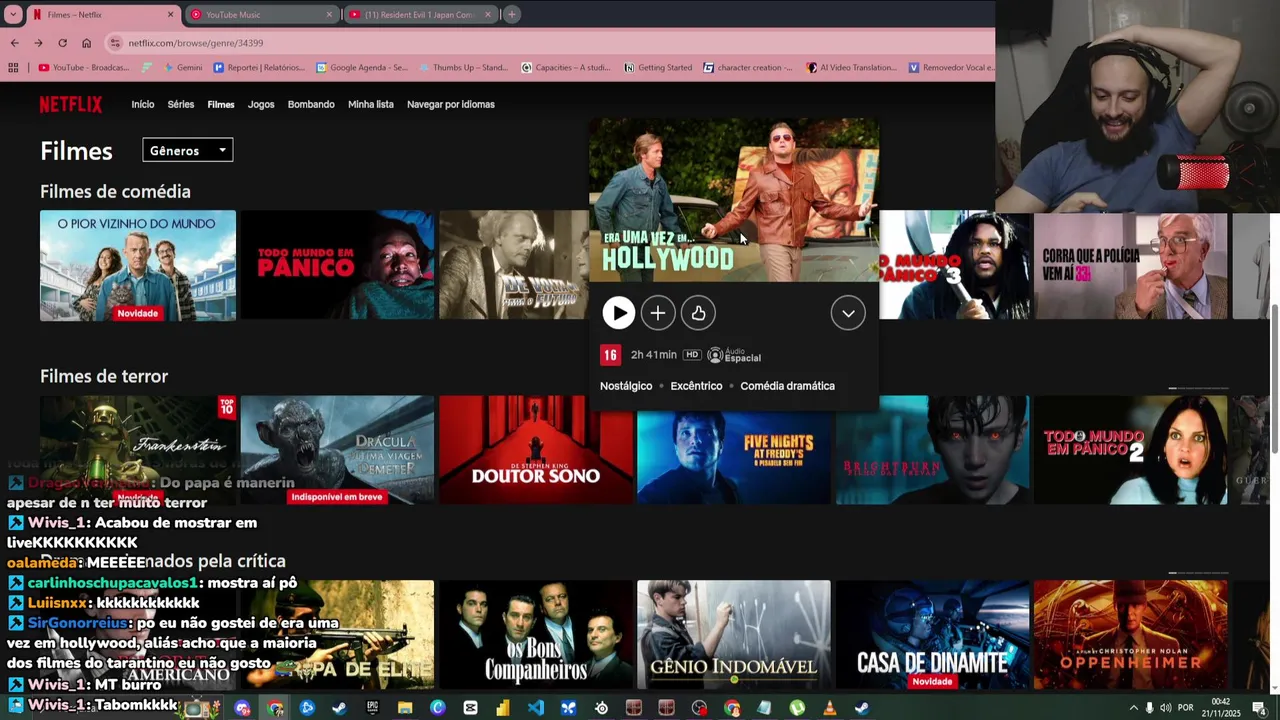Image resolution: width=1280 pixels, height=720 pixels.
Task: Open AI Video Translation bookmark
Action: click(x=850, y=68)
